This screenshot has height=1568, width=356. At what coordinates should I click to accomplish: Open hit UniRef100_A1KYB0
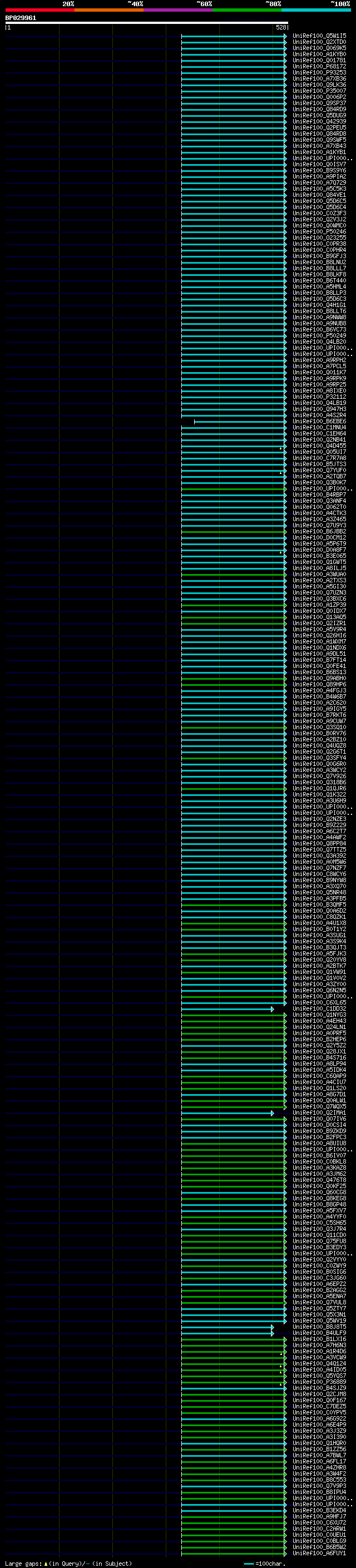(319, 54)
